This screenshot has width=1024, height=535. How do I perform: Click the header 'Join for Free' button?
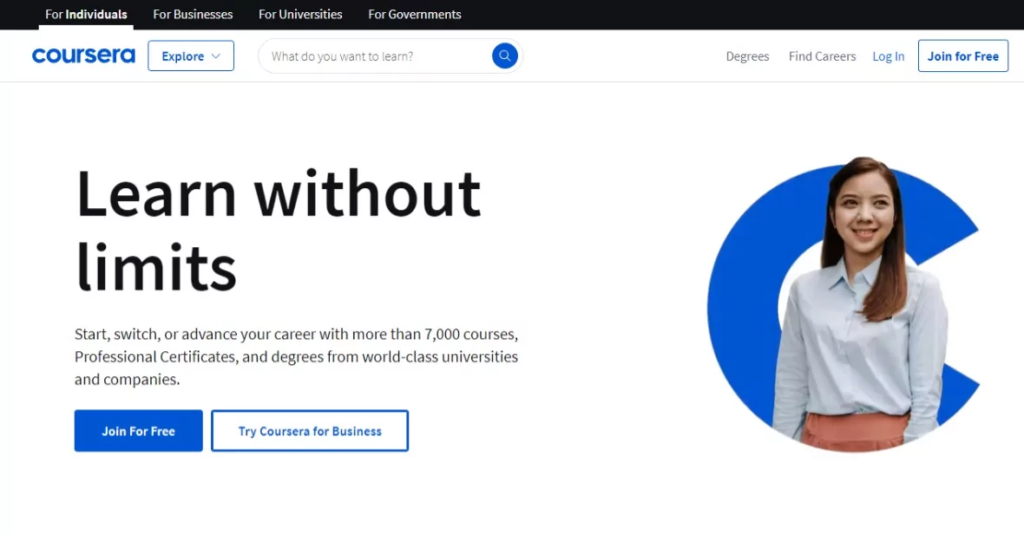pyautogui.click(x=963, y=56)
